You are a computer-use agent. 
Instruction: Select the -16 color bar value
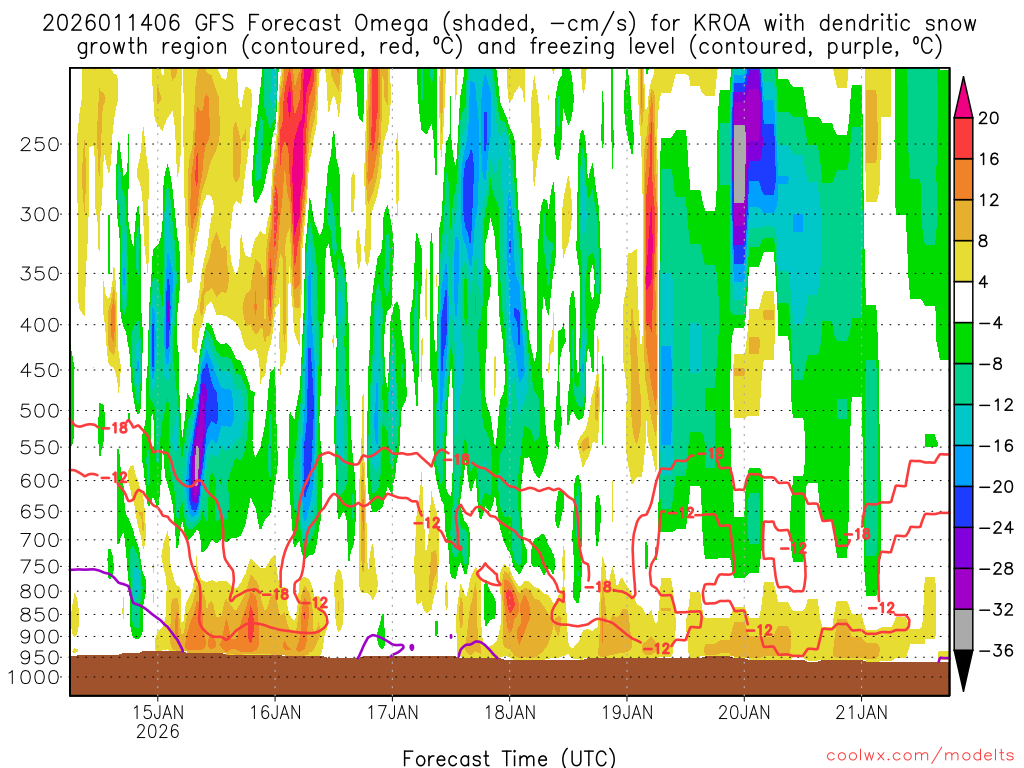pos(995,446)
